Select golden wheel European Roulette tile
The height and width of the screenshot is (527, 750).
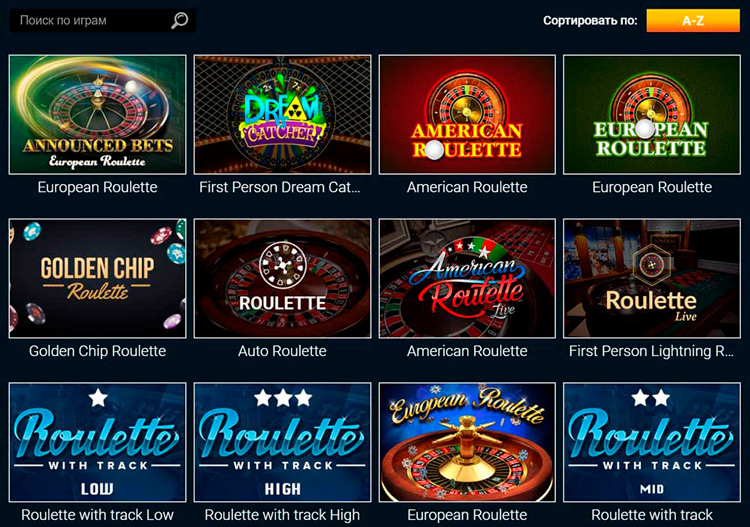coord(467,442)
